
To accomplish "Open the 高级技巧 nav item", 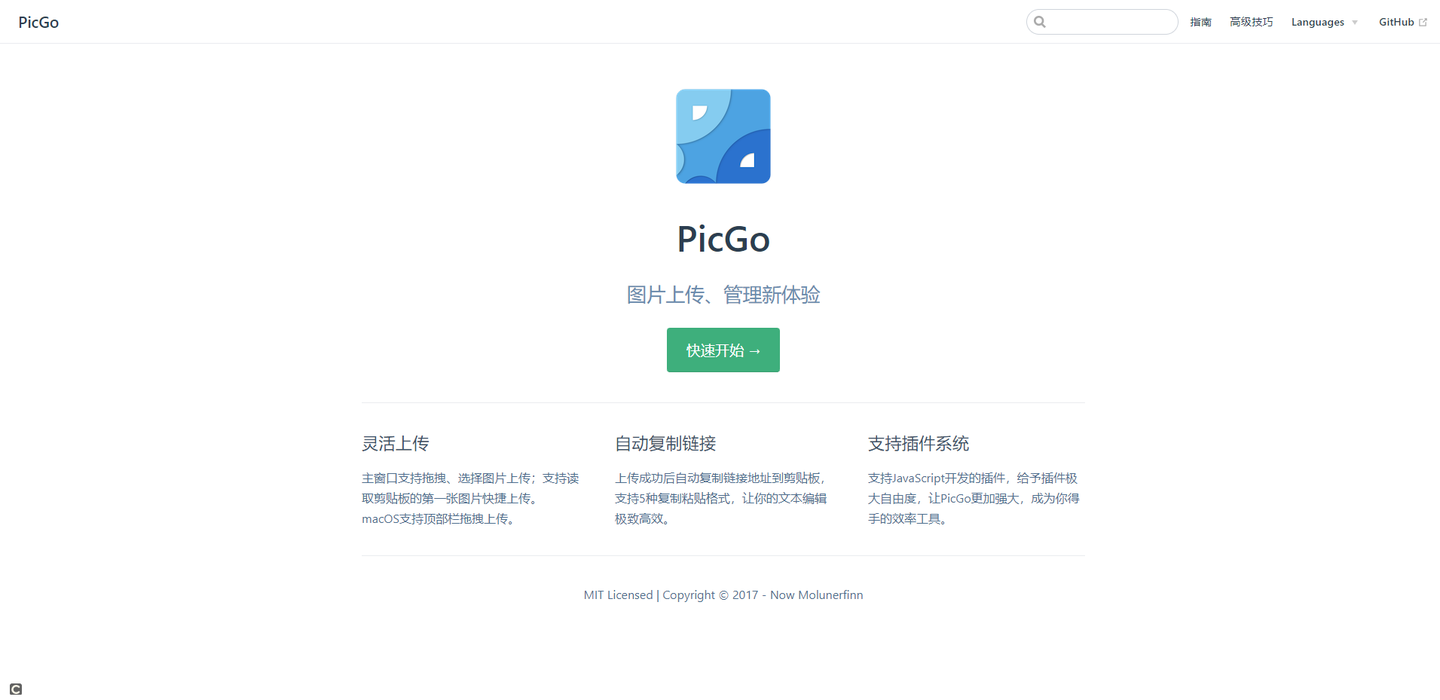I will click(1251, 22).
